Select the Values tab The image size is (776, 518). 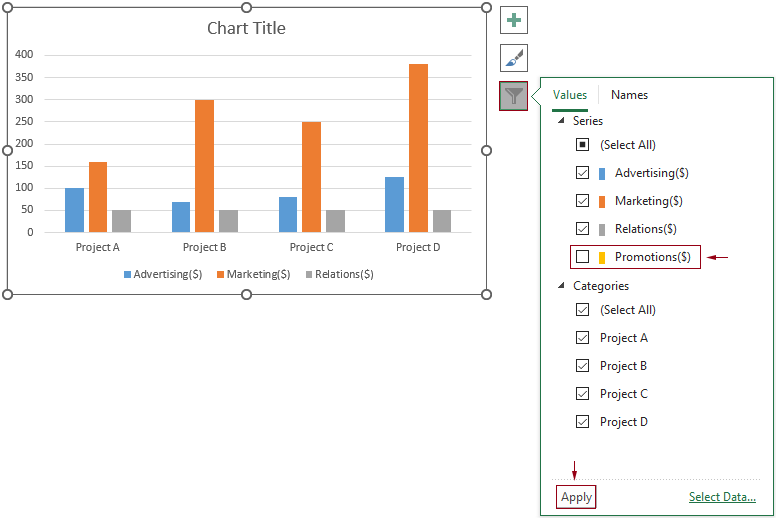(x=570, y=95)
